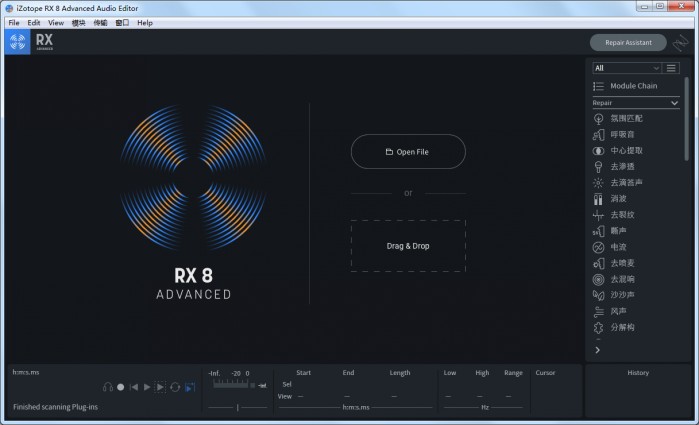699x425 pixels.
Task: Click the iZotope logo icon in header
Action: (17, 42)
